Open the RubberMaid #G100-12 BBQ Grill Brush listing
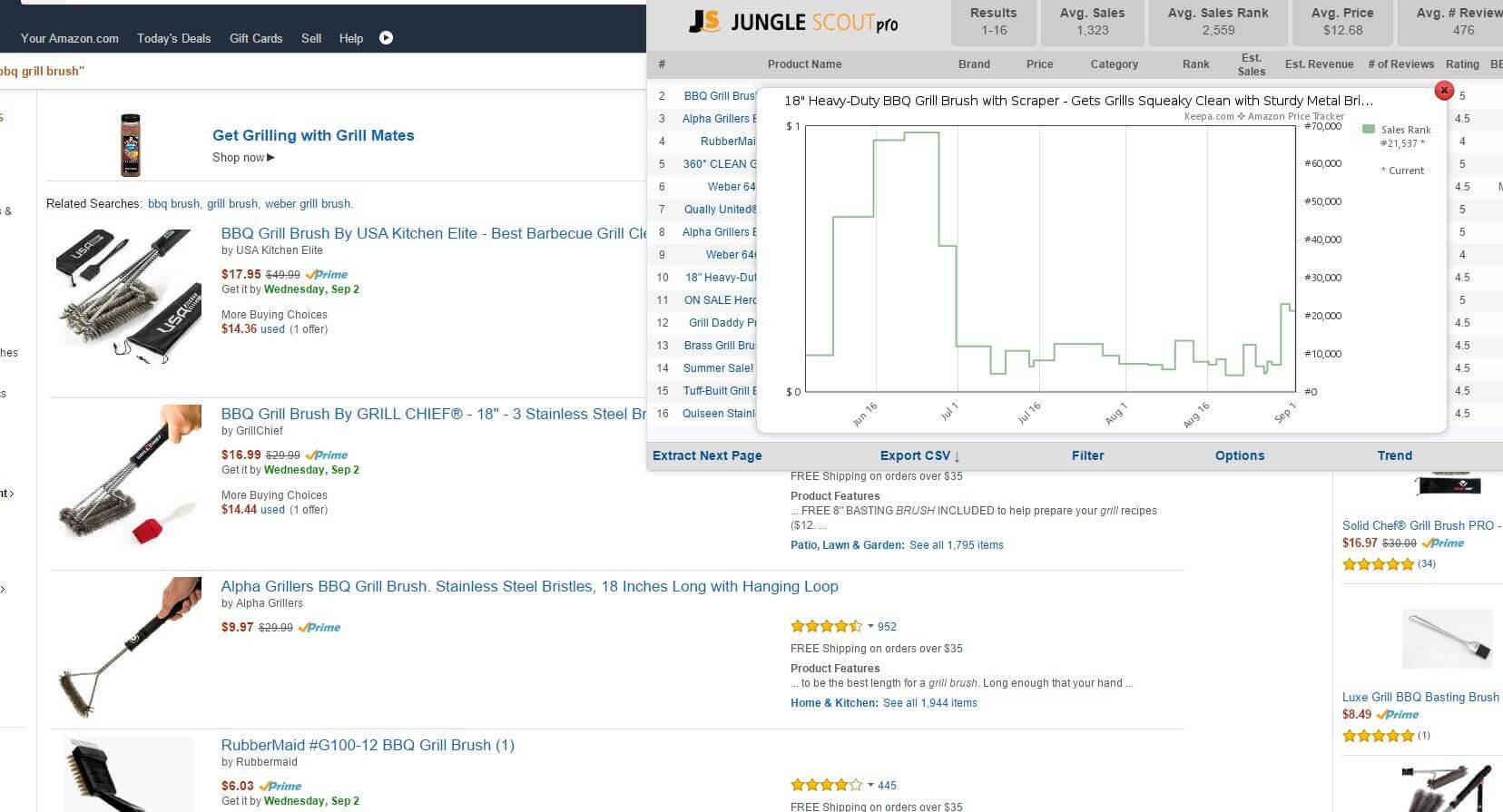 click(x=368, y=745)
